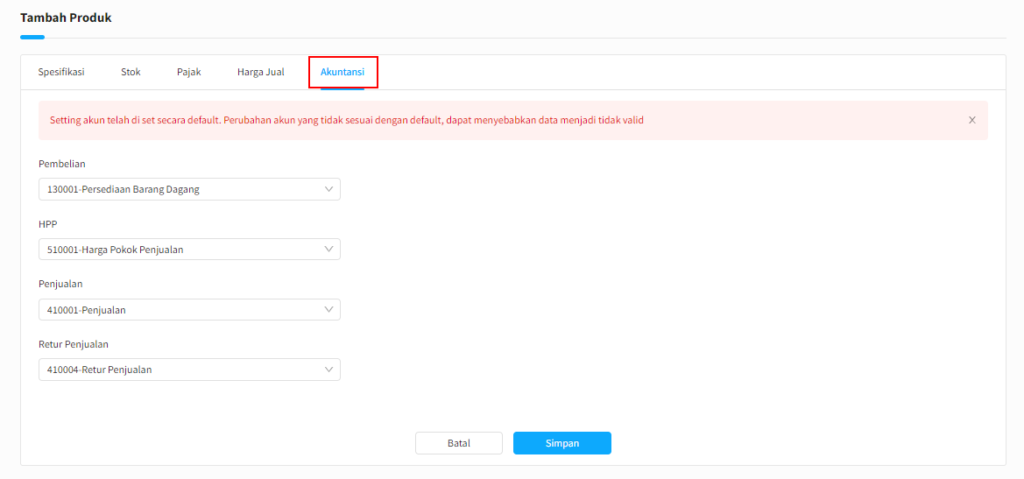Image resolution: width=1024 pixels, height=479 pixels.
Task: Open the Stok tab
Action: point(131,72)
